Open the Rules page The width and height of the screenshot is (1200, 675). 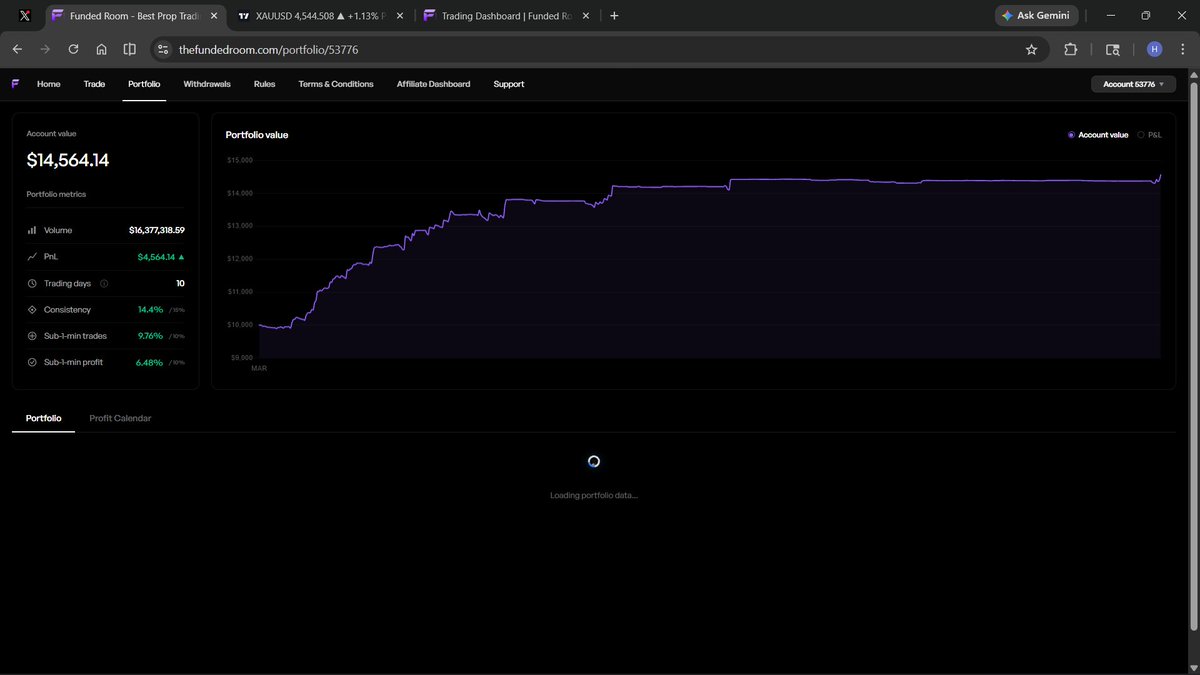pos(264,84)
